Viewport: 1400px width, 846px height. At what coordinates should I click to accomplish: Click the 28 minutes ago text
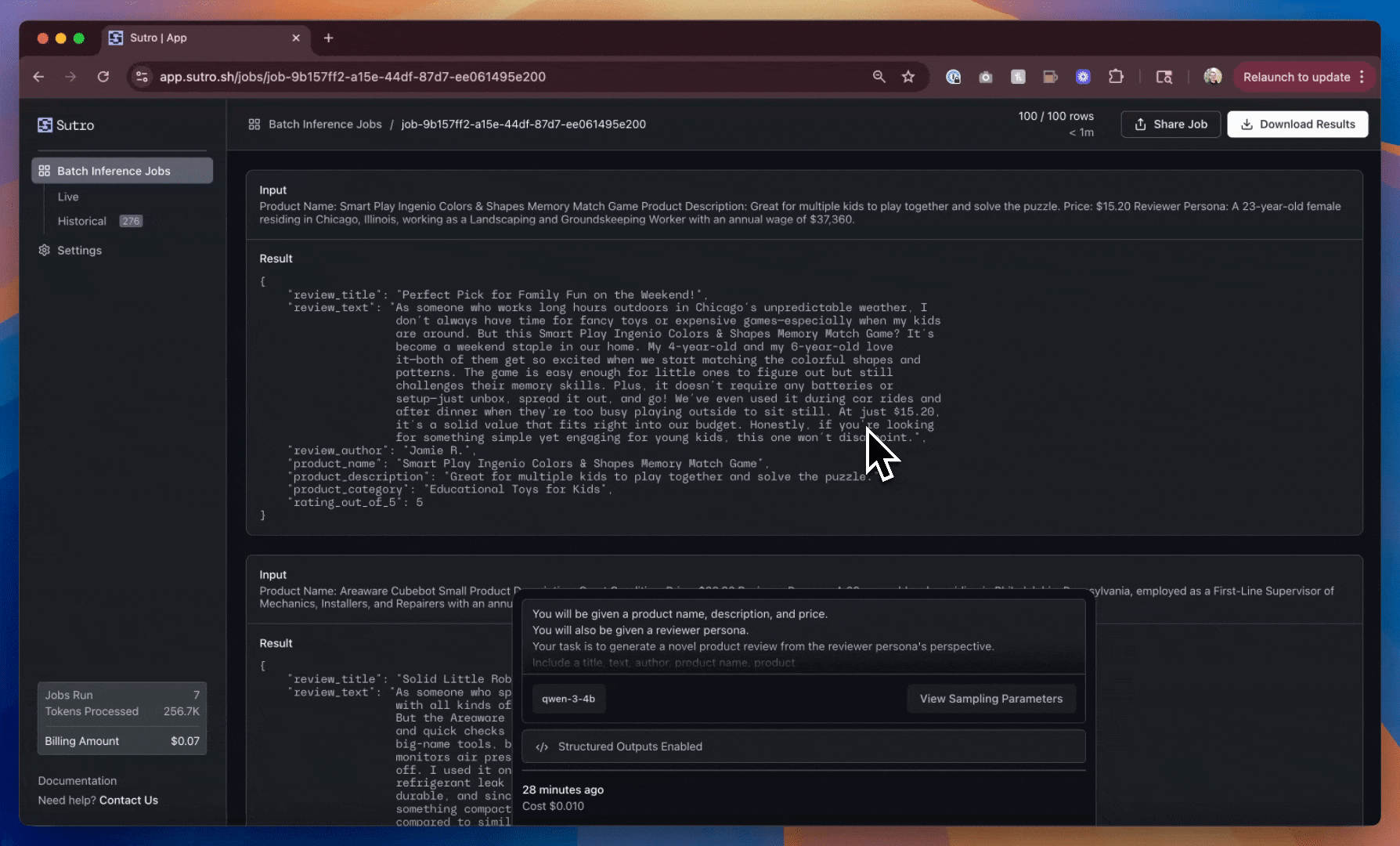pos(563,790)
